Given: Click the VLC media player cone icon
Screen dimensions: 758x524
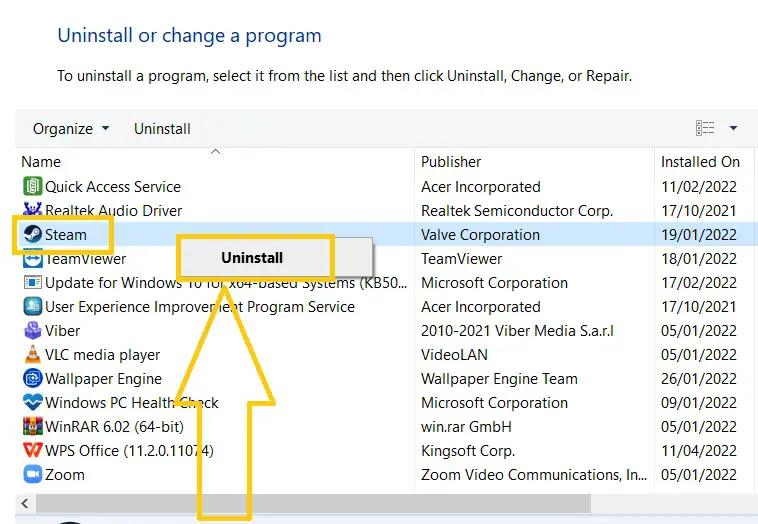Looking at the screenshot, I should coord(32,354).
